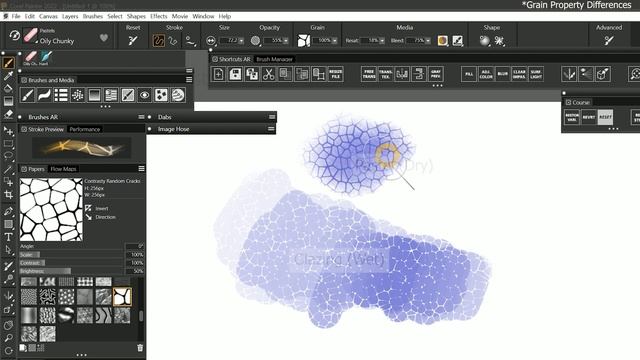Select the Text tool
This screenshot has width=640, height=360.
tap(9, 237)
